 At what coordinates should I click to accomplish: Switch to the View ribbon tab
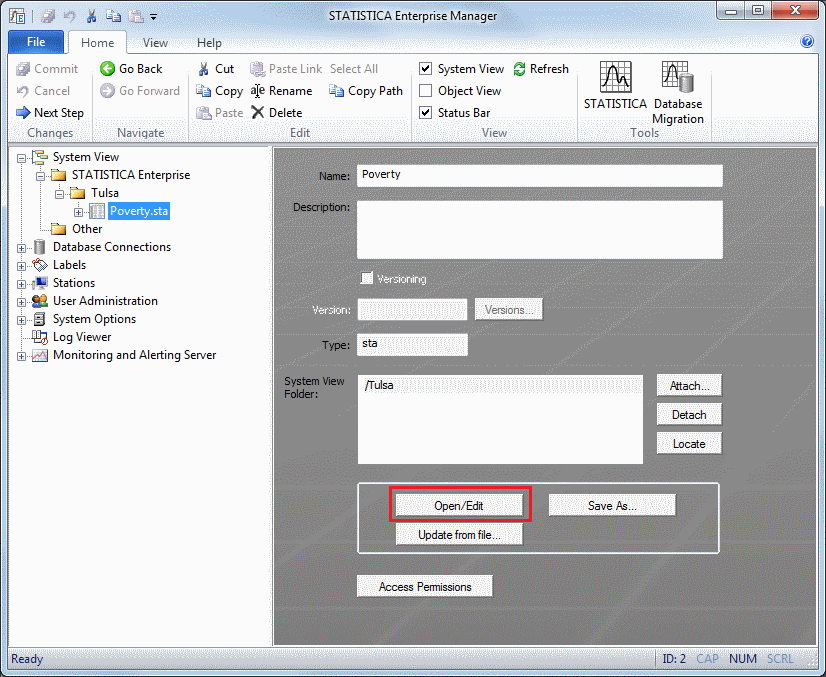[155, 43]
